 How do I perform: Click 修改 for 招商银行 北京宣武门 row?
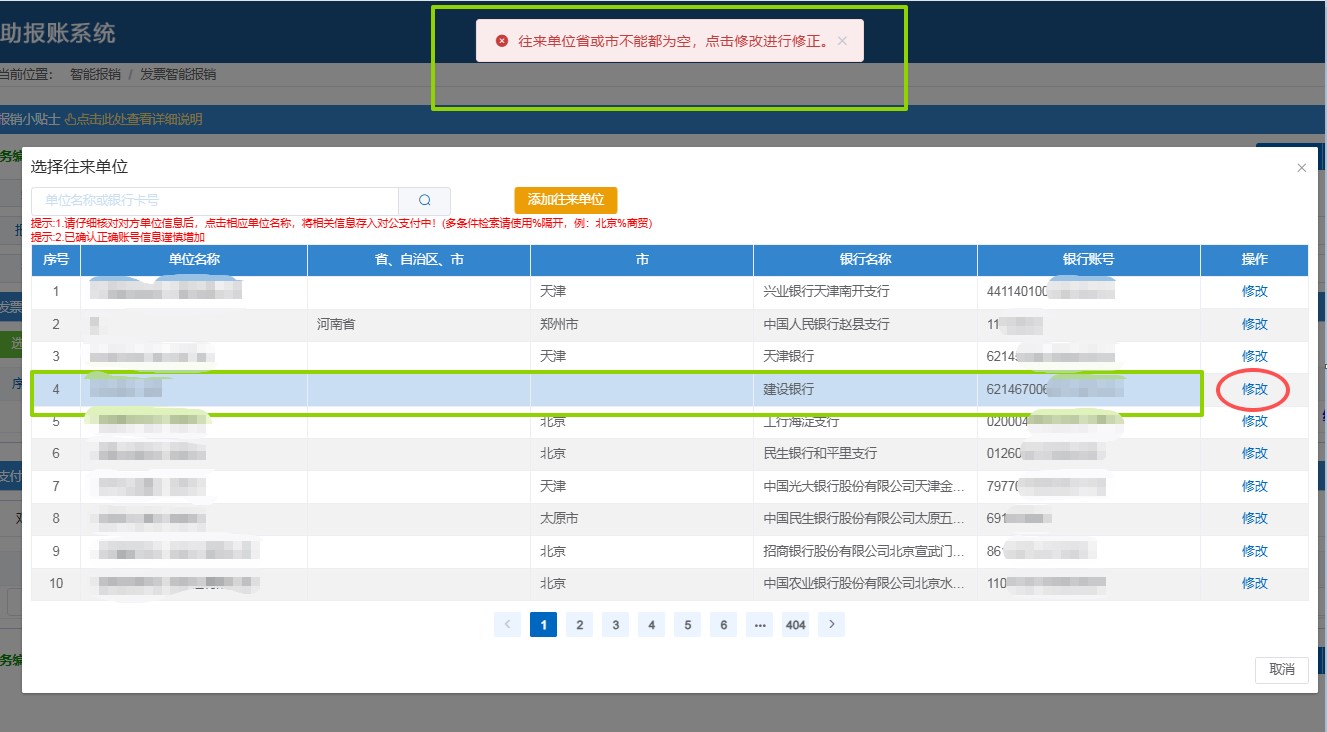(1254, 551)
